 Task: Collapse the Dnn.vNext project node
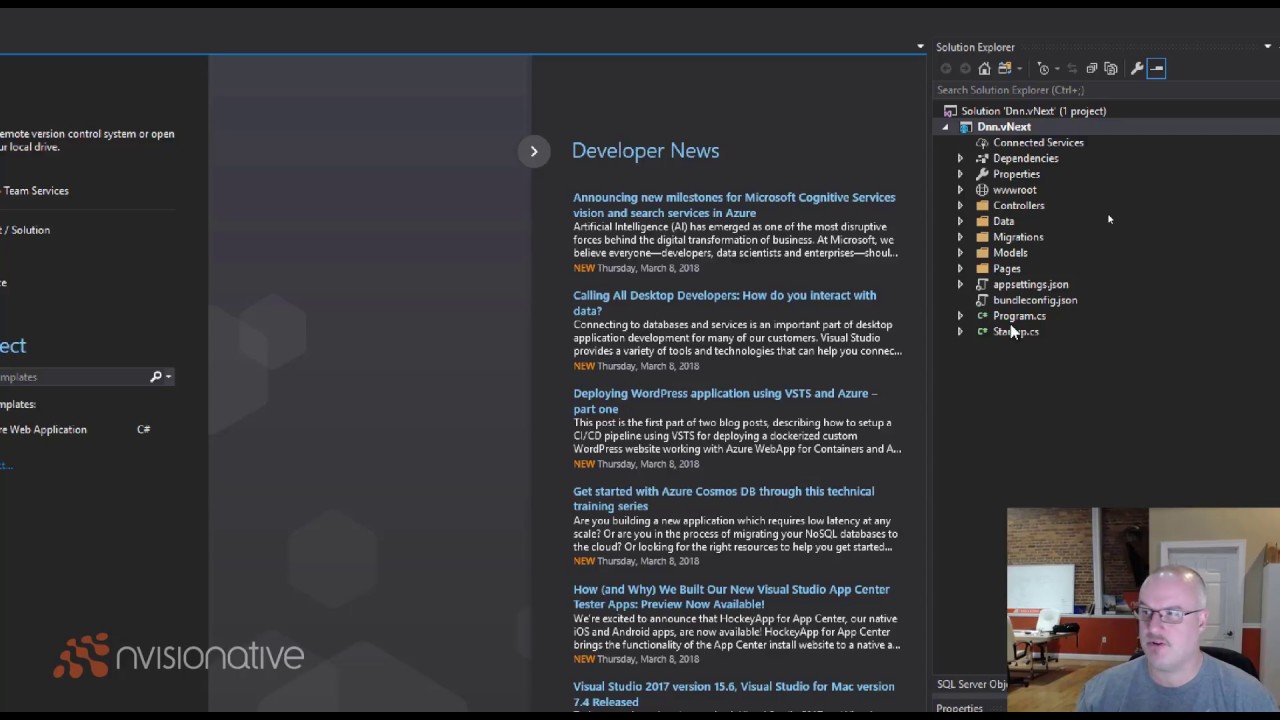[945, 127]
